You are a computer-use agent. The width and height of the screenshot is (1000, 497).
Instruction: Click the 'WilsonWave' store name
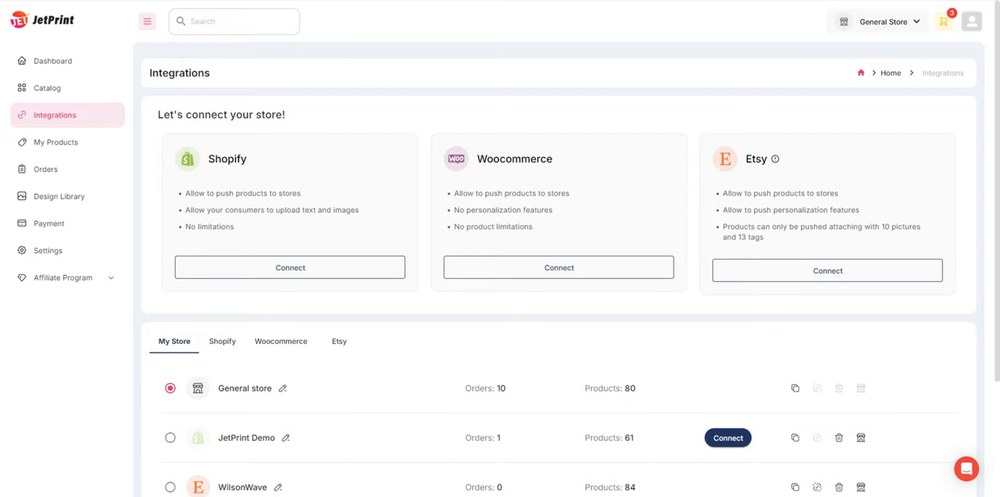pos(242,487)
